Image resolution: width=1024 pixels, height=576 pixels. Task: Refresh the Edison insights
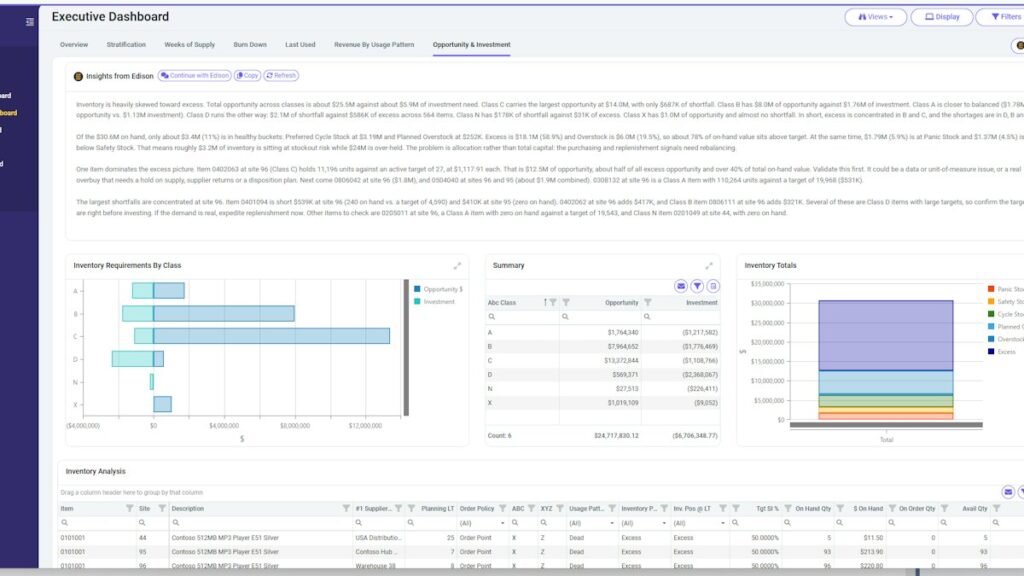tap(281, 76)
